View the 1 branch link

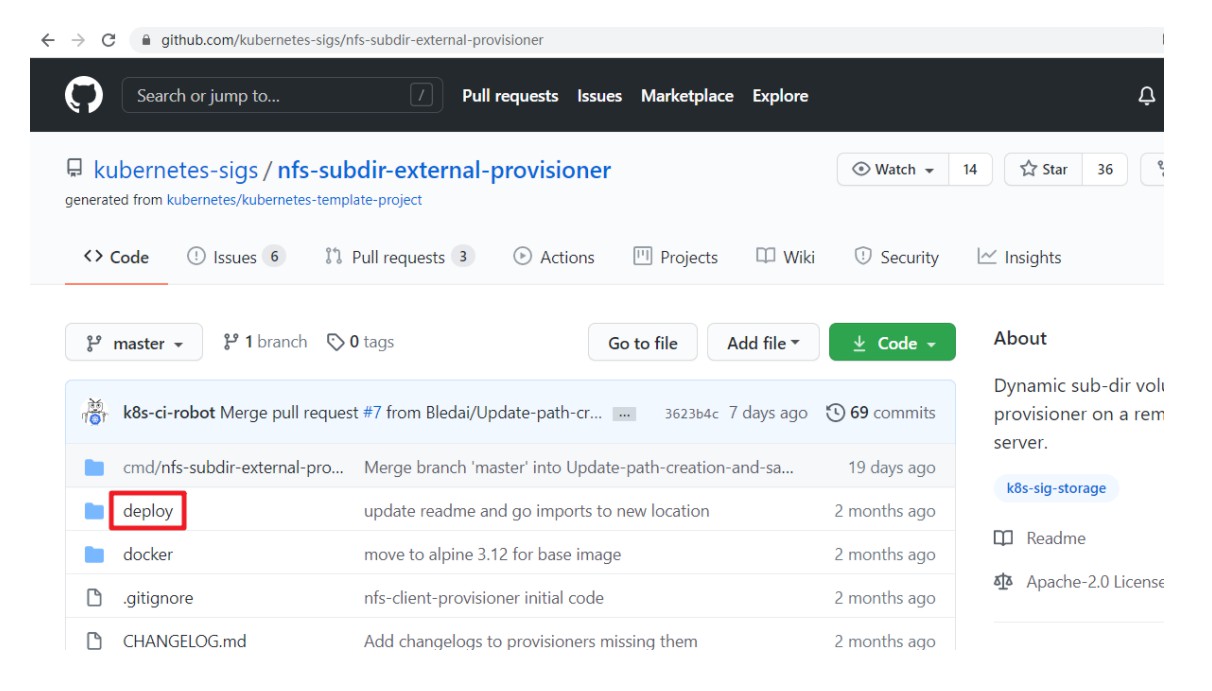(x=265, y=342)
